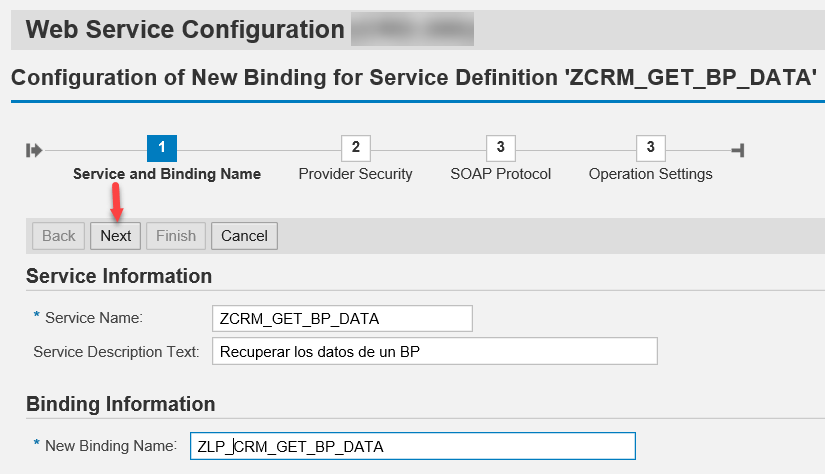Click the Finish button
This screenshot has width=825, height=474.
[176, 236]
